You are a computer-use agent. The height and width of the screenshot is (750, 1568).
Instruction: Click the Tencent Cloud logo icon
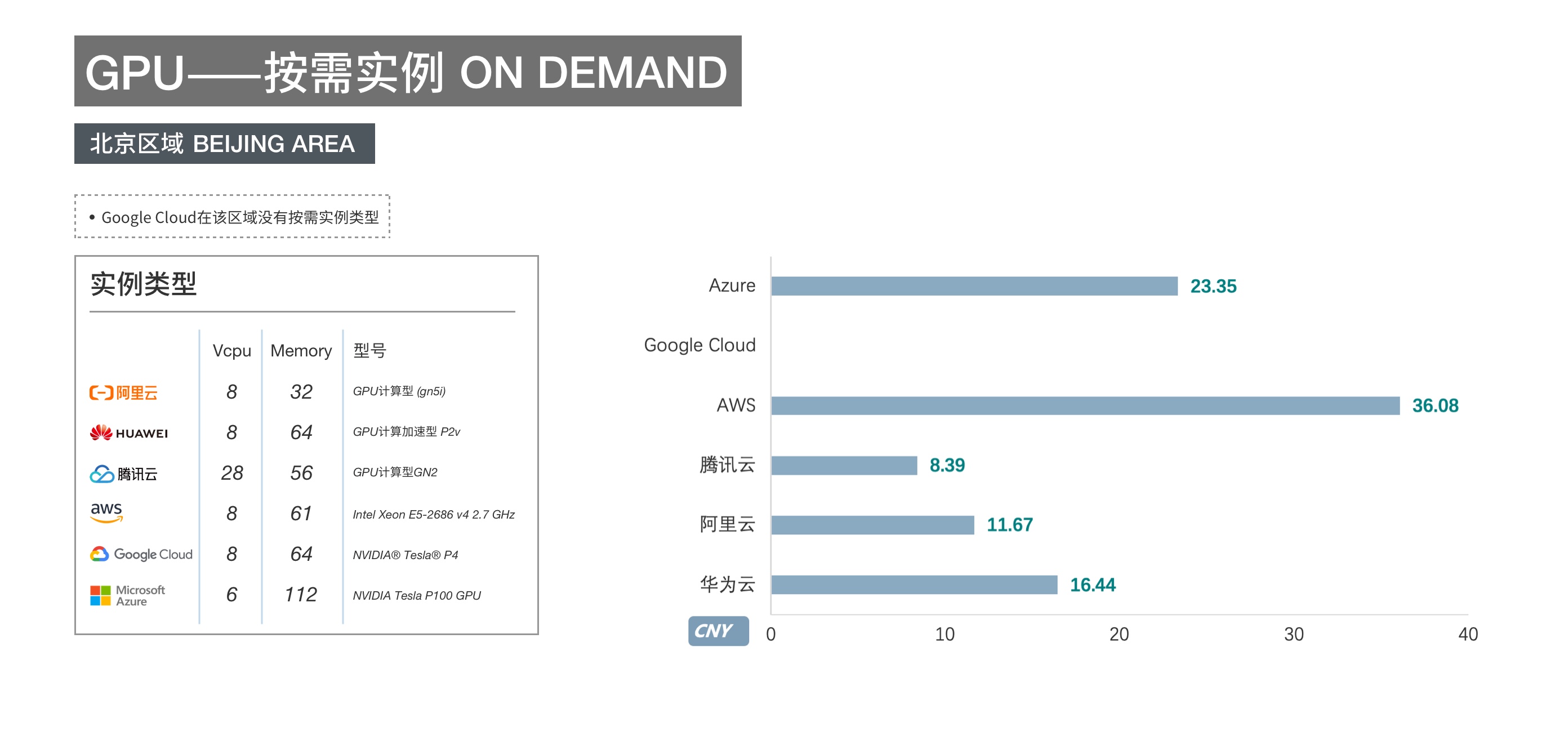pyautogui.click(x=101, y=474)
